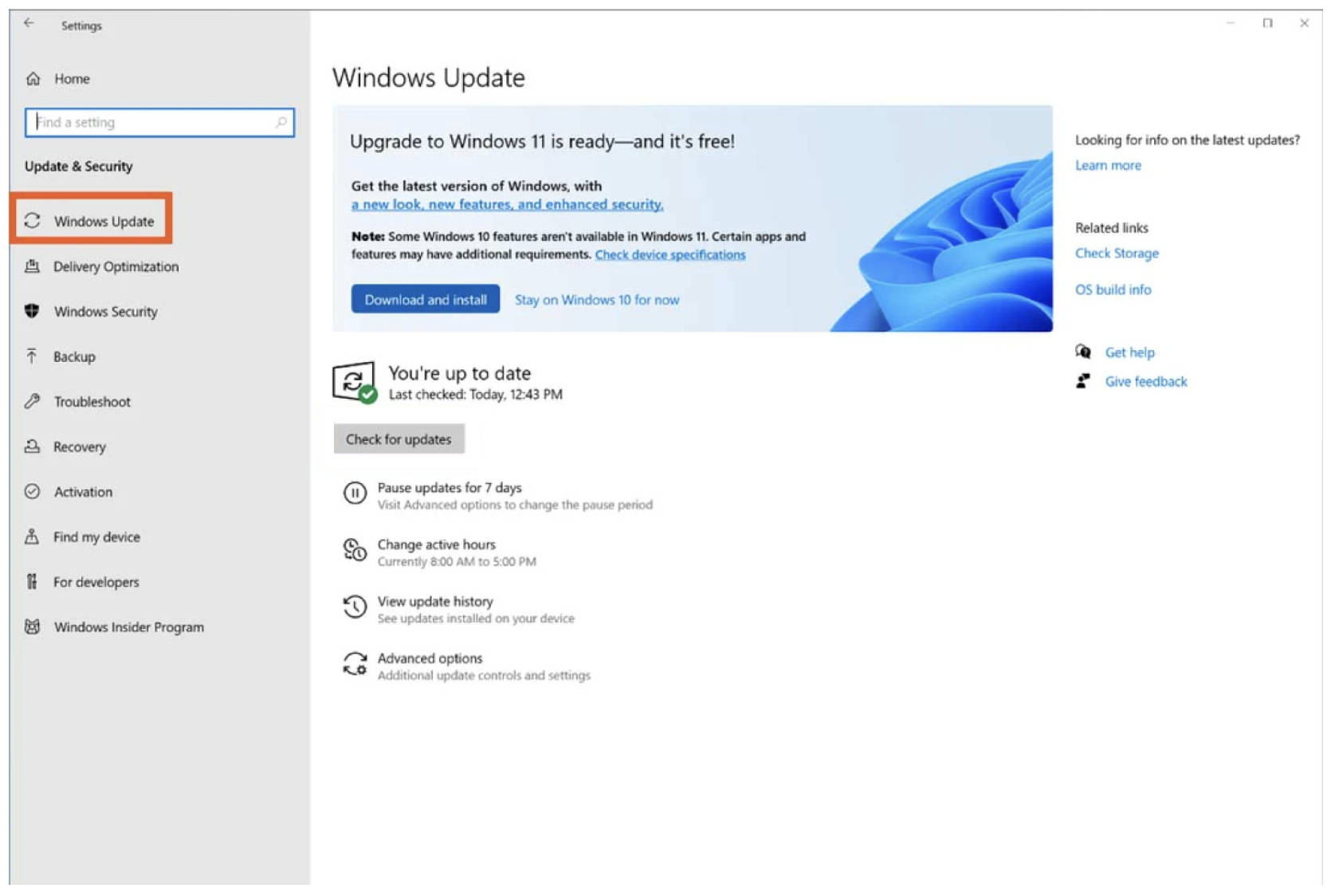Choose Stay on Windows 10 for now

point(597,300)
